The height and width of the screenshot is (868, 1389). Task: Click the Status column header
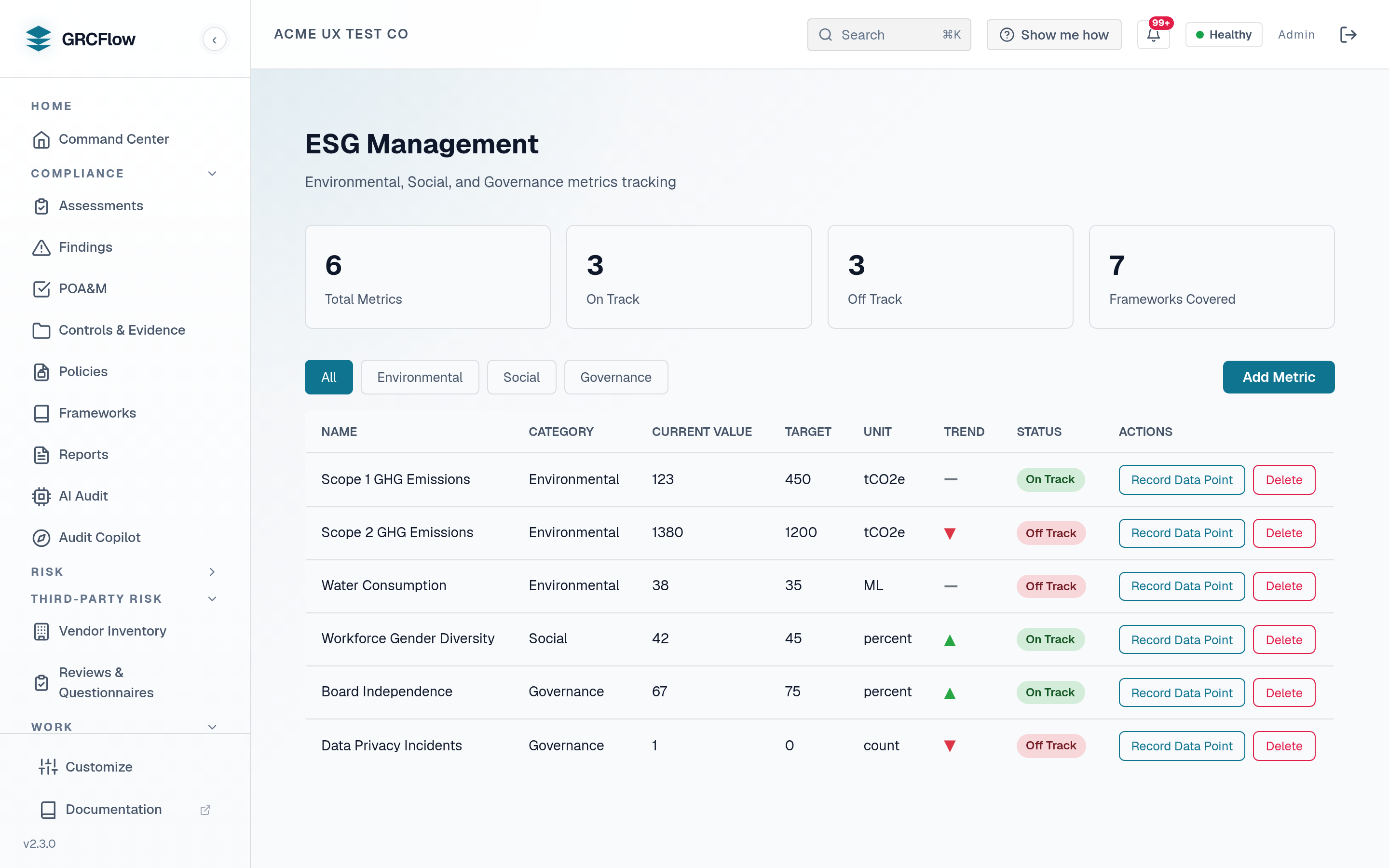[x=1039, y=432]
